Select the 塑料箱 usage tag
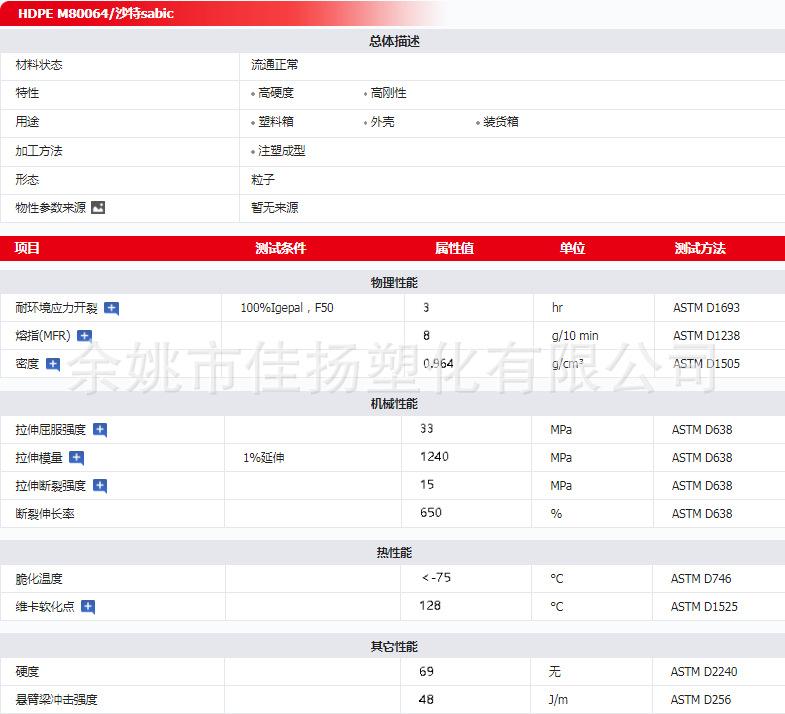This screenshot has width=785, height=714. tap(275, 122)
